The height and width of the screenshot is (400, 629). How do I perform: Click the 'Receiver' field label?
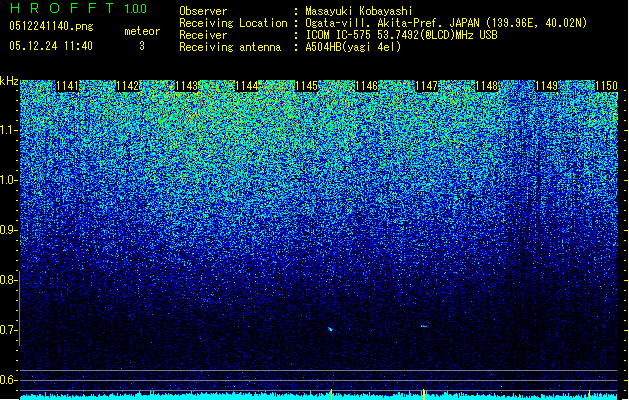click(x=203, y=35)
